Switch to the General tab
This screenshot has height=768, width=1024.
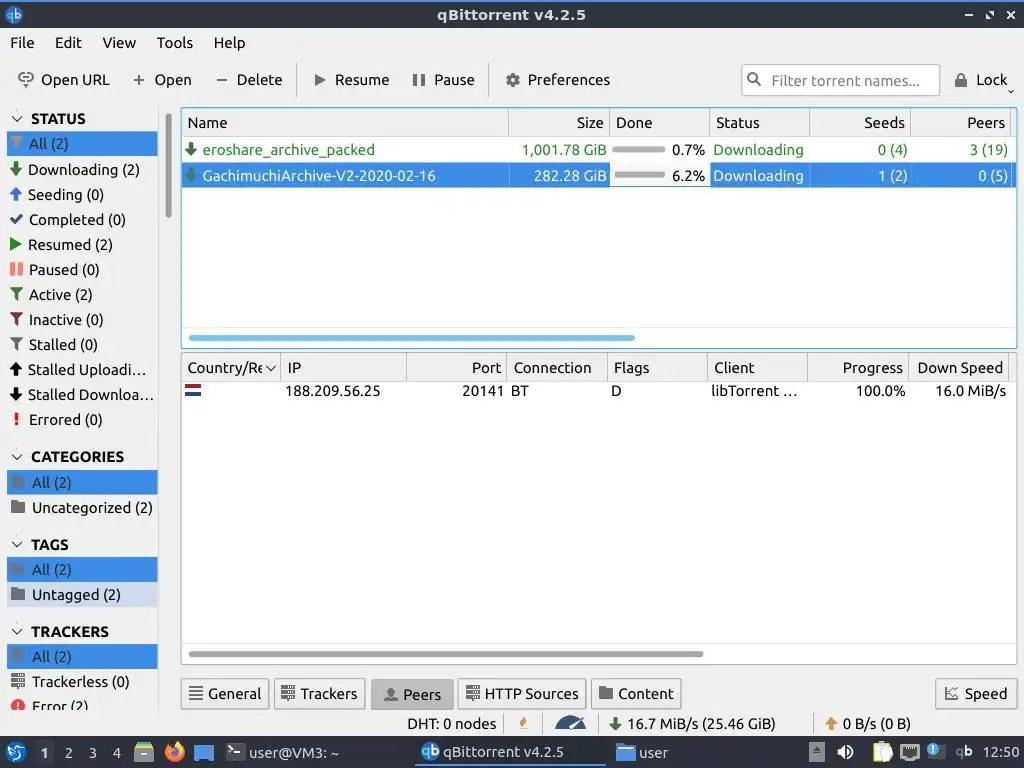[x=225, y=694]
